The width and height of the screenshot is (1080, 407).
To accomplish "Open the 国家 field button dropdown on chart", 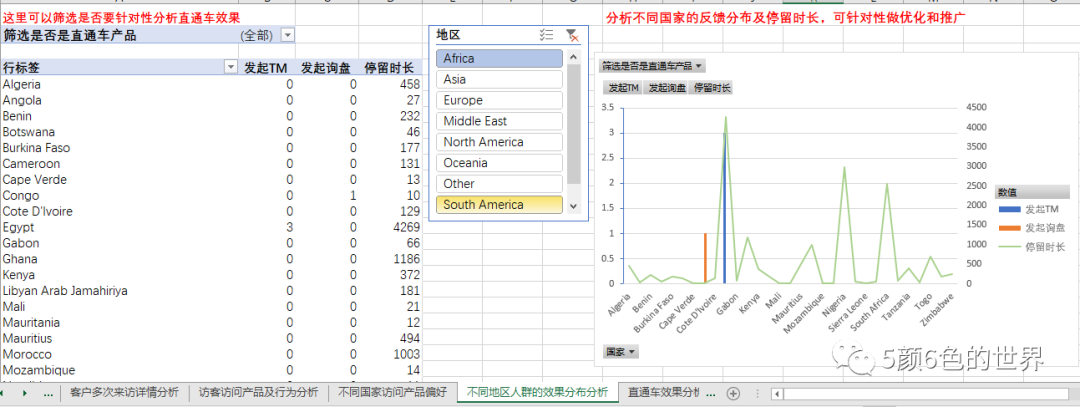I will pyautogui.click(x=621, y=352).
